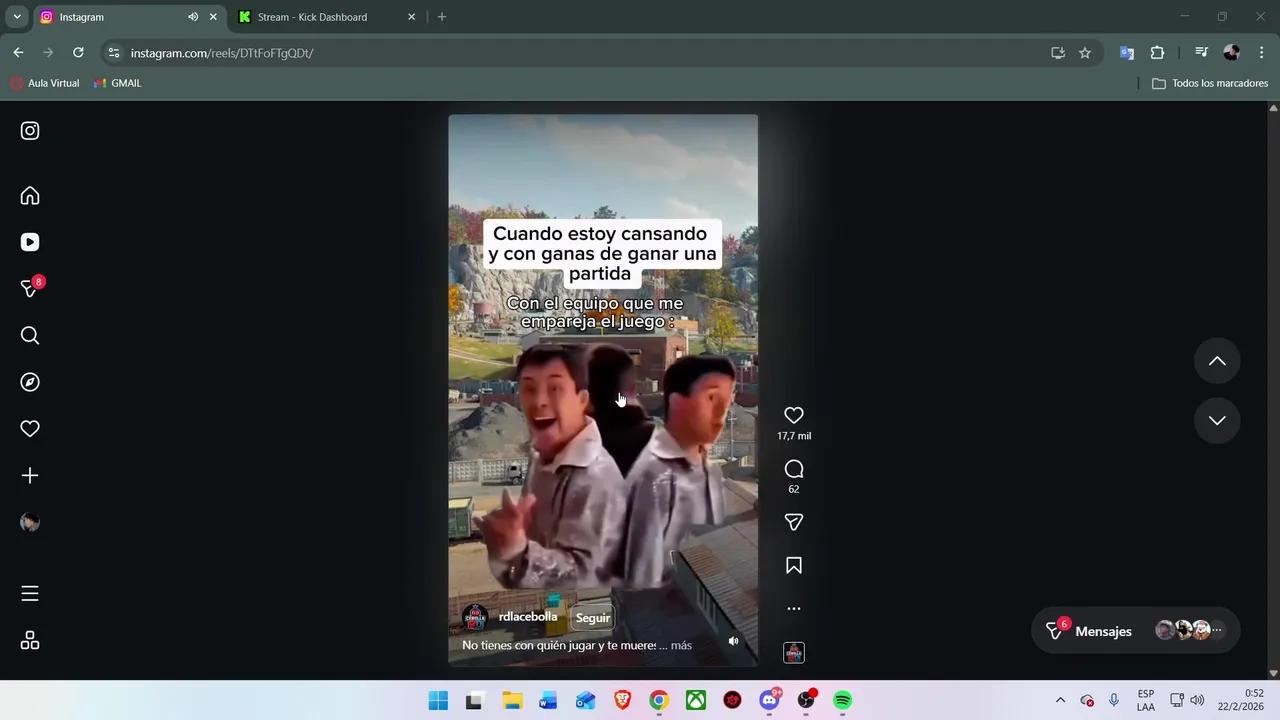Open a new browser tab
Screen dimensions: 1280x720
tap(442, 17)
